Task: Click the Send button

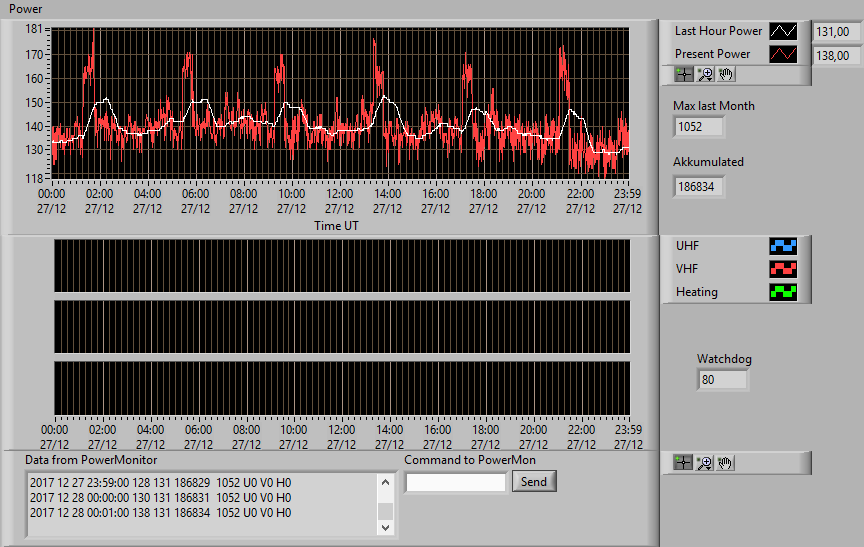Action: [x=534, y=481]
